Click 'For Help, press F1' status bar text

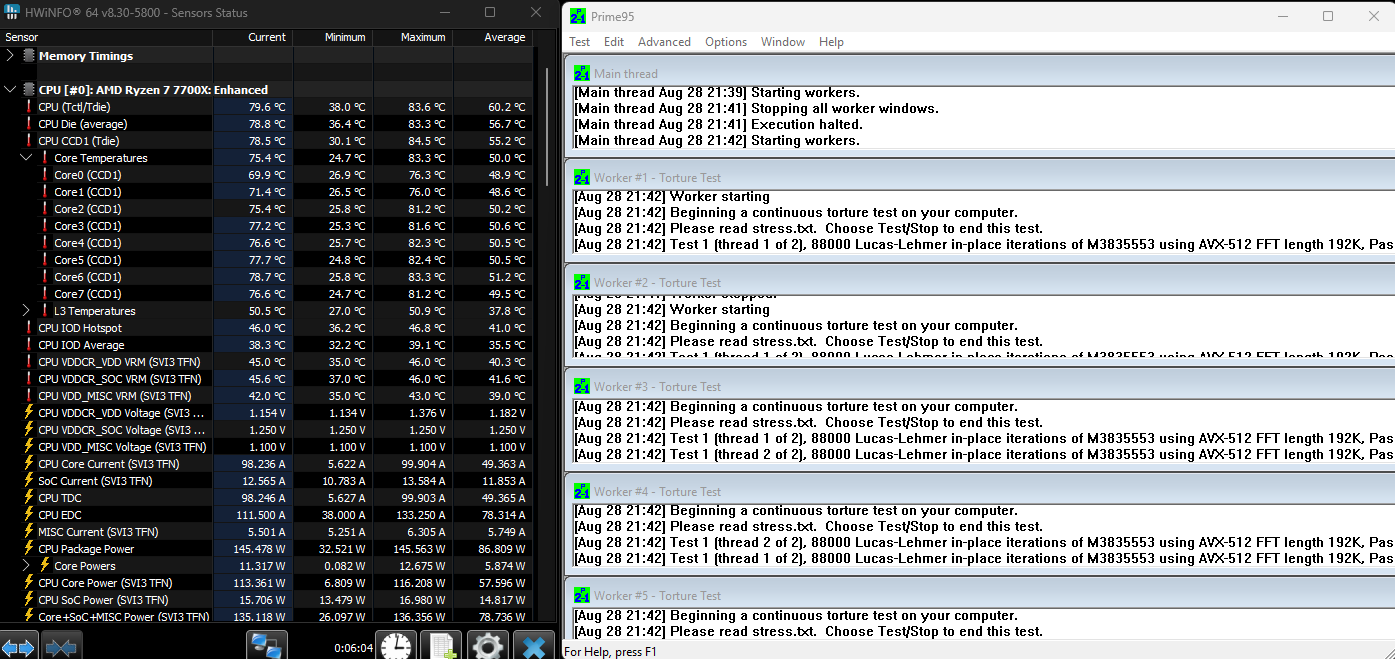pyautogui.click(x=610, y=651)
